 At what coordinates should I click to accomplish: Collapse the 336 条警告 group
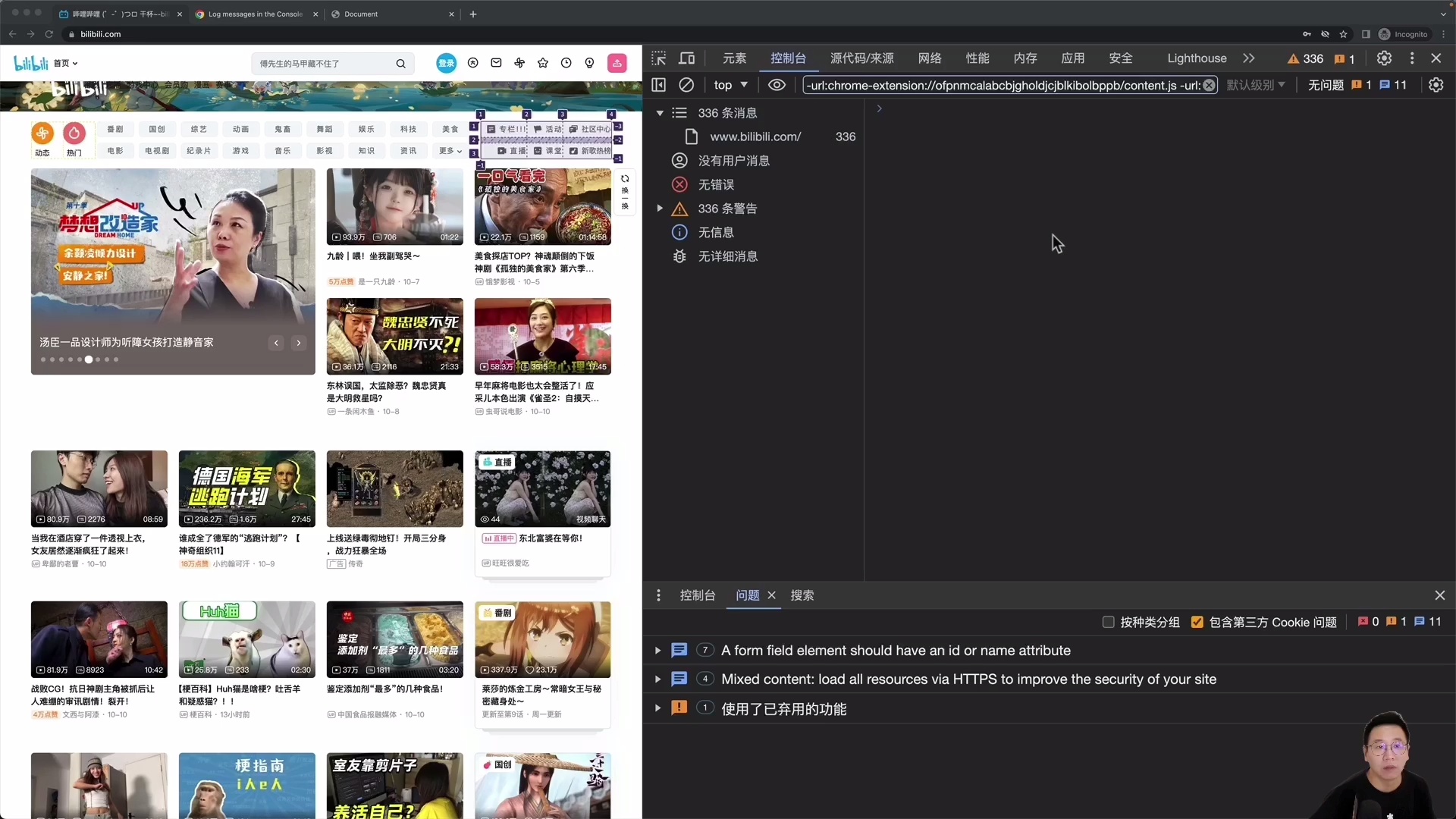point(659,209)
